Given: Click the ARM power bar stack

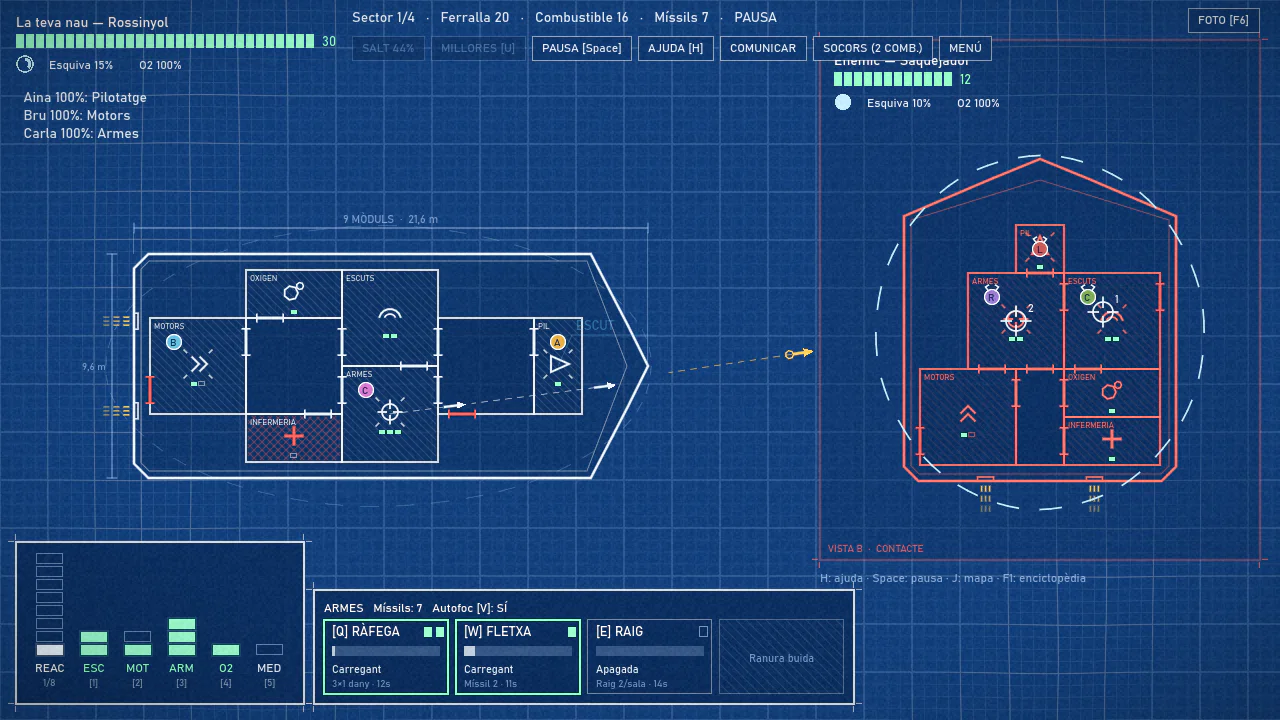Looking at the screenshot, I should click(x=182, y=637).
